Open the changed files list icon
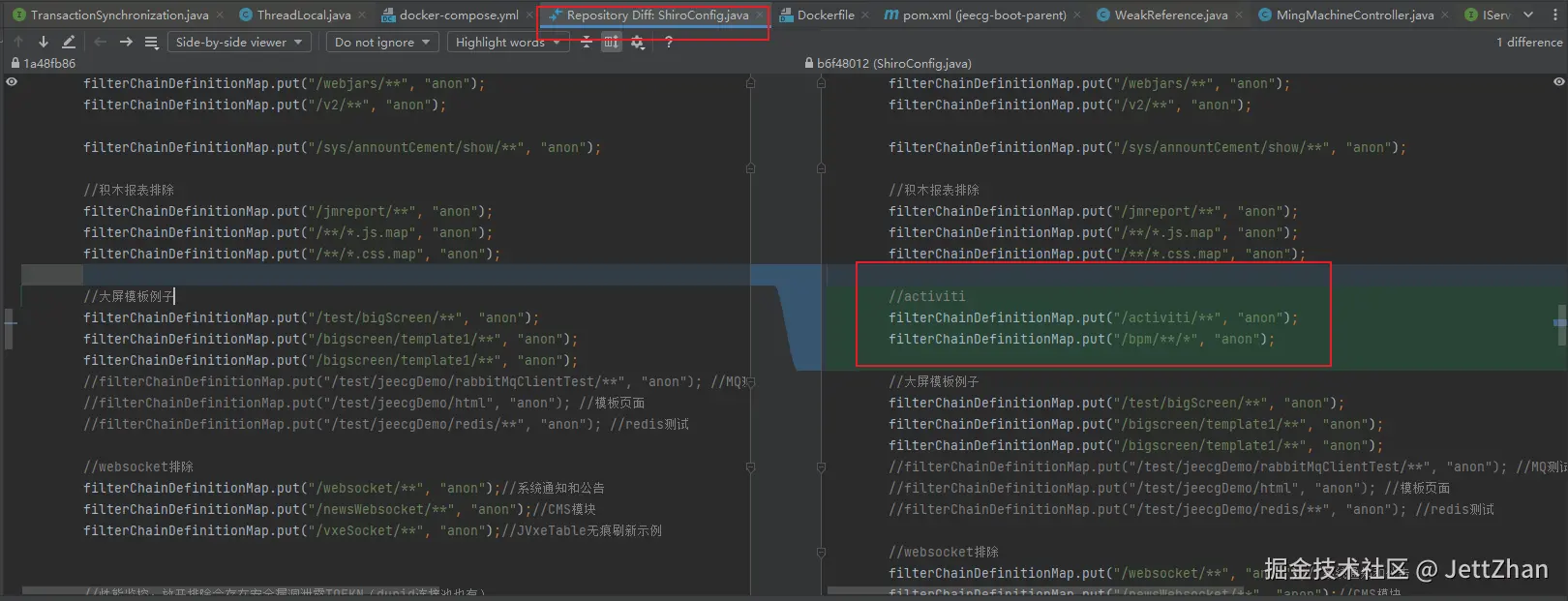This screenshot has height=601, width=1568. pyautogui.click(x=152, y=42)
